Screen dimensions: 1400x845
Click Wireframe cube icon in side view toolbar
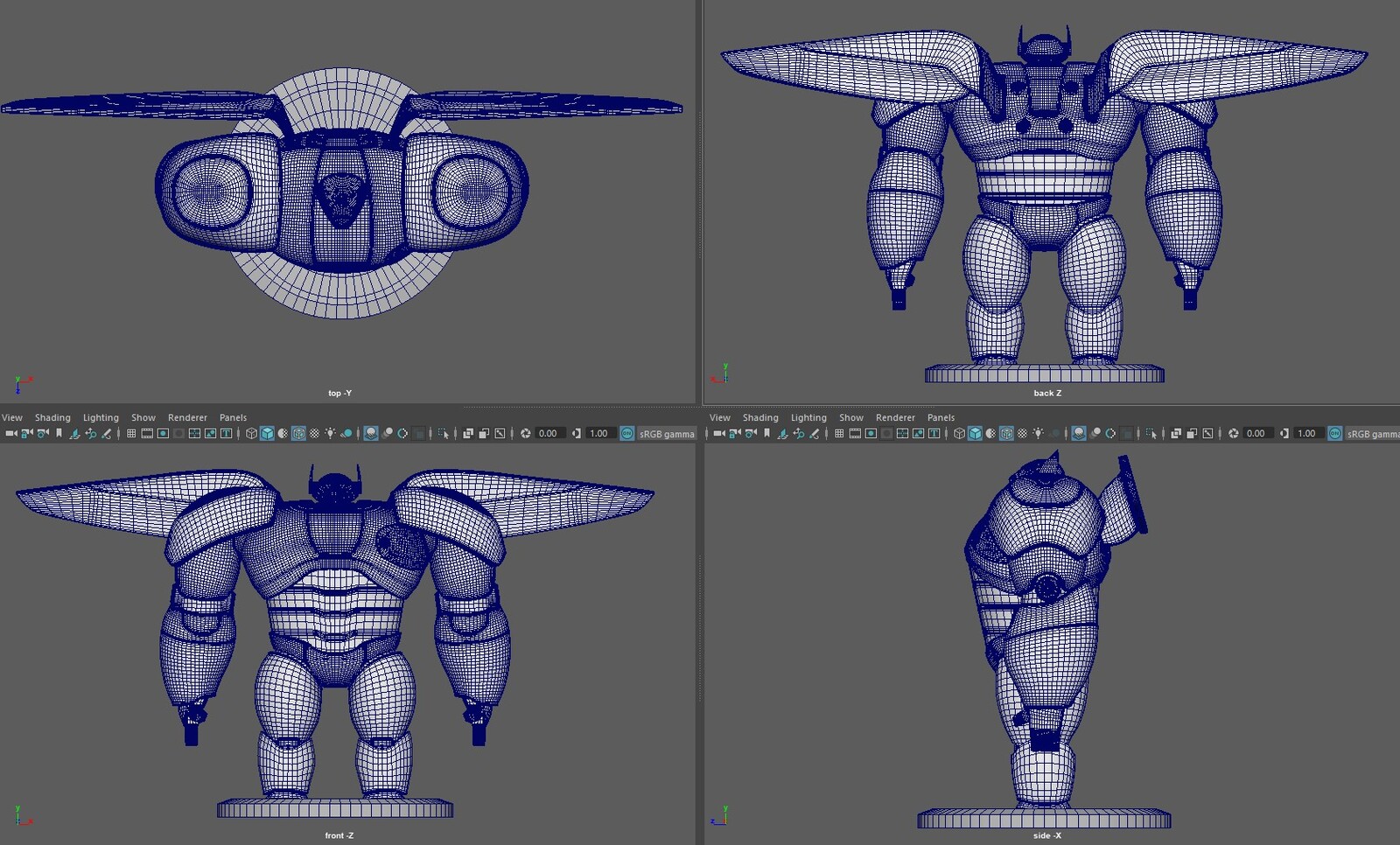[x=959, y=433]
